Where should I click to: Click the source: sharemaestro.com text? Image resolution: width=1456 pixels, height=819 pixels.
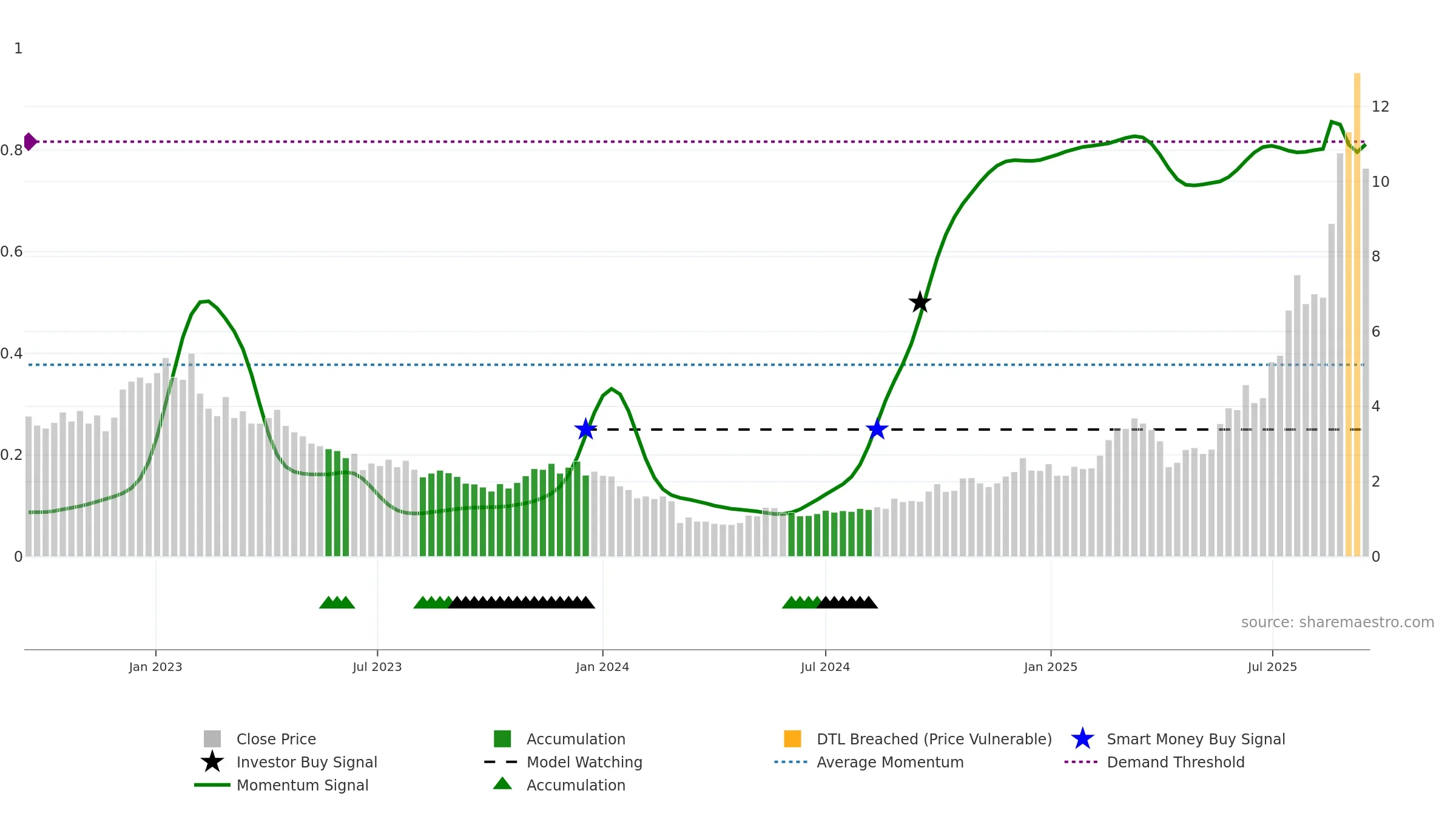click(x=1338, y=622)
